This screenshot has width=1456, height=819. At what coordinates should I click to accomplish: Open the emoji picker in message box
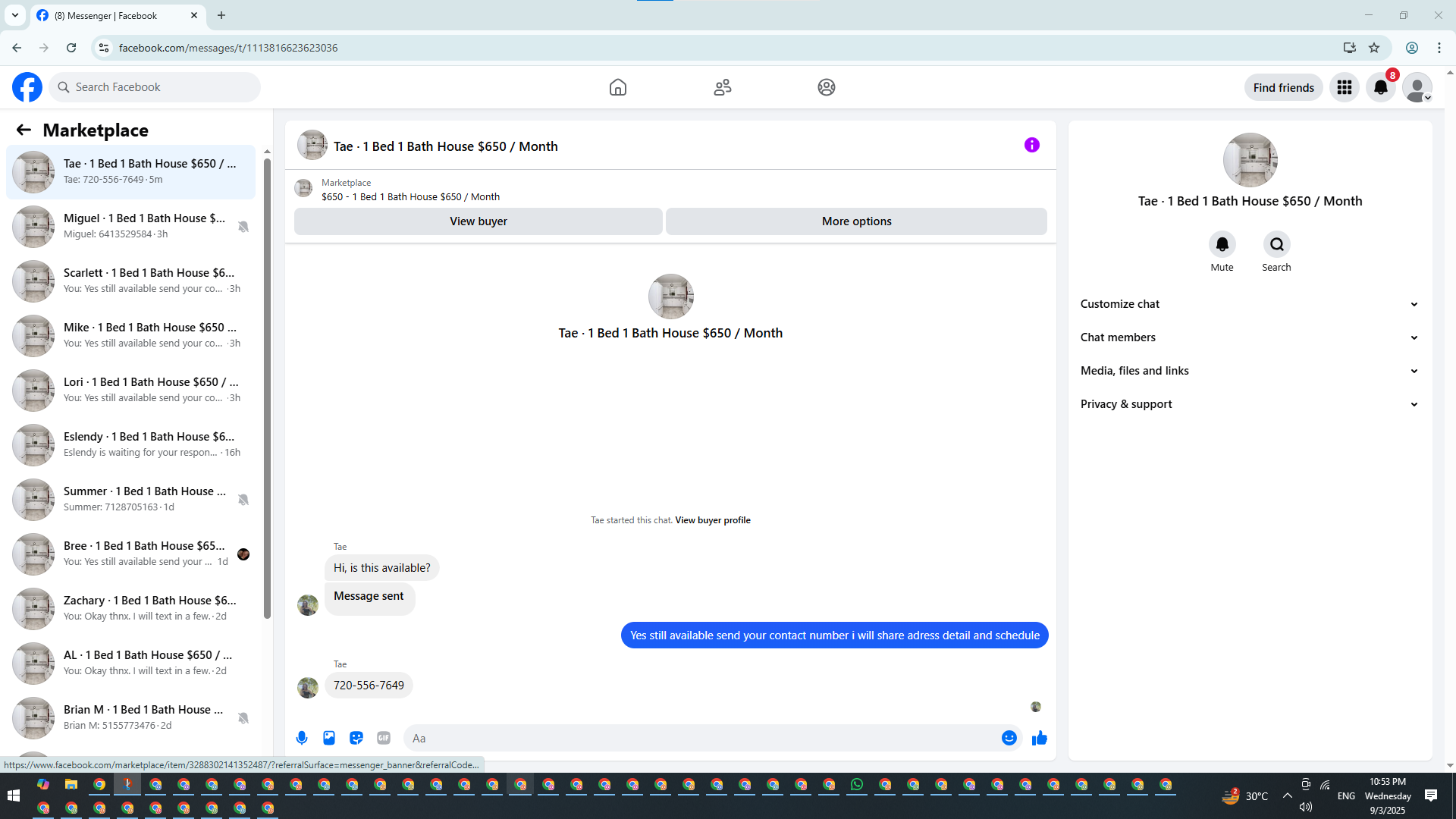[x=1009, y=738]
